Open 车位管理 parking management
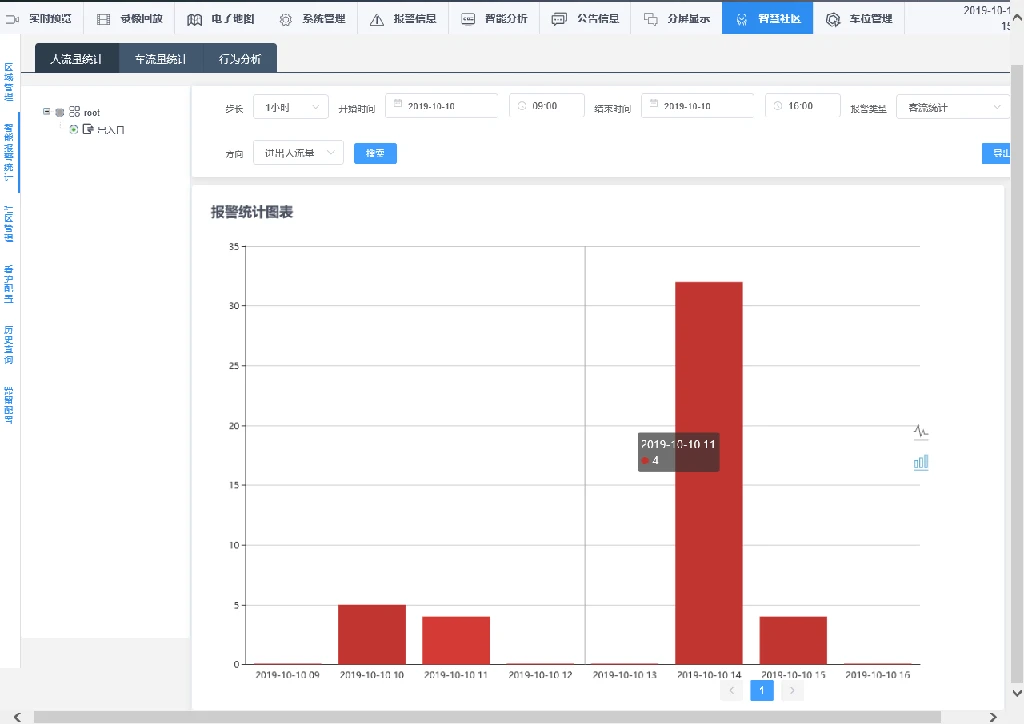The image size is (1024, 724). coord(859,19)
